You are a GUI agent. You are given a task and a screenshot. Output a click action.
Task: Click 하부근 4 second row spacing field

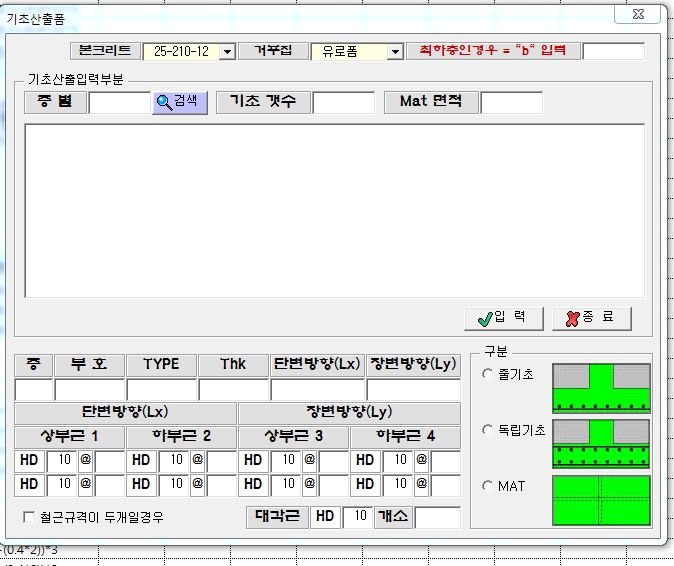point(446,485)
